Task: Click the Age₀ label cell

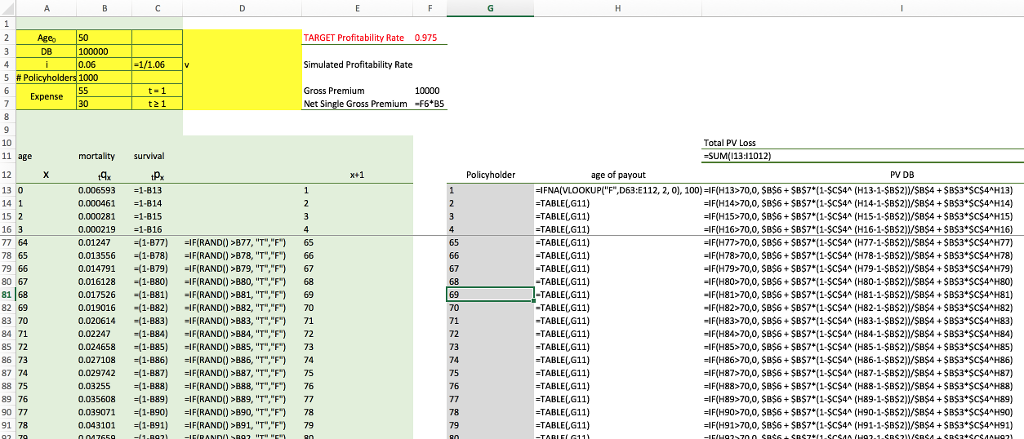Action: (x=46, y=38)
